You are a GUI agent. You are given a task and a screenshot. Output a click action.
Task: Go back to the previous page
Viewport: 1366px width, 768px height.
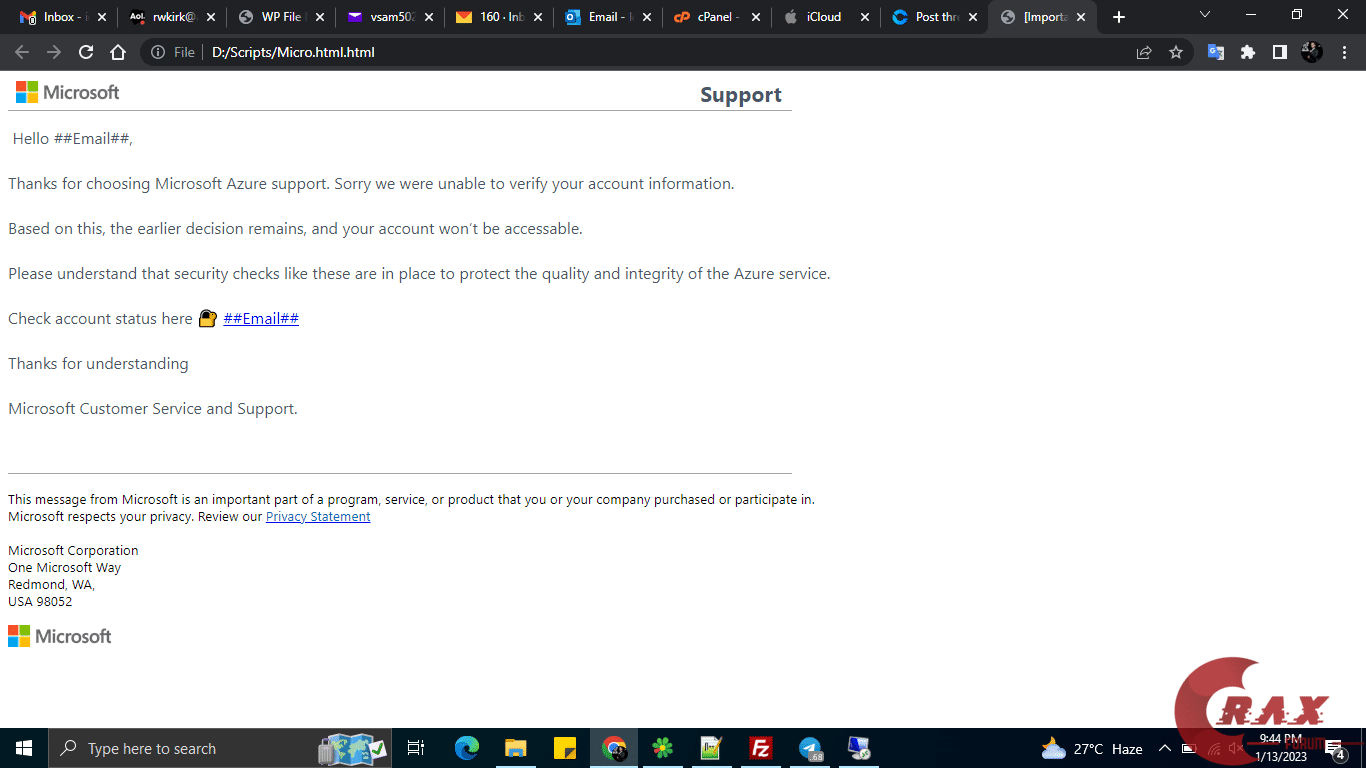click(x=22, y=52)
